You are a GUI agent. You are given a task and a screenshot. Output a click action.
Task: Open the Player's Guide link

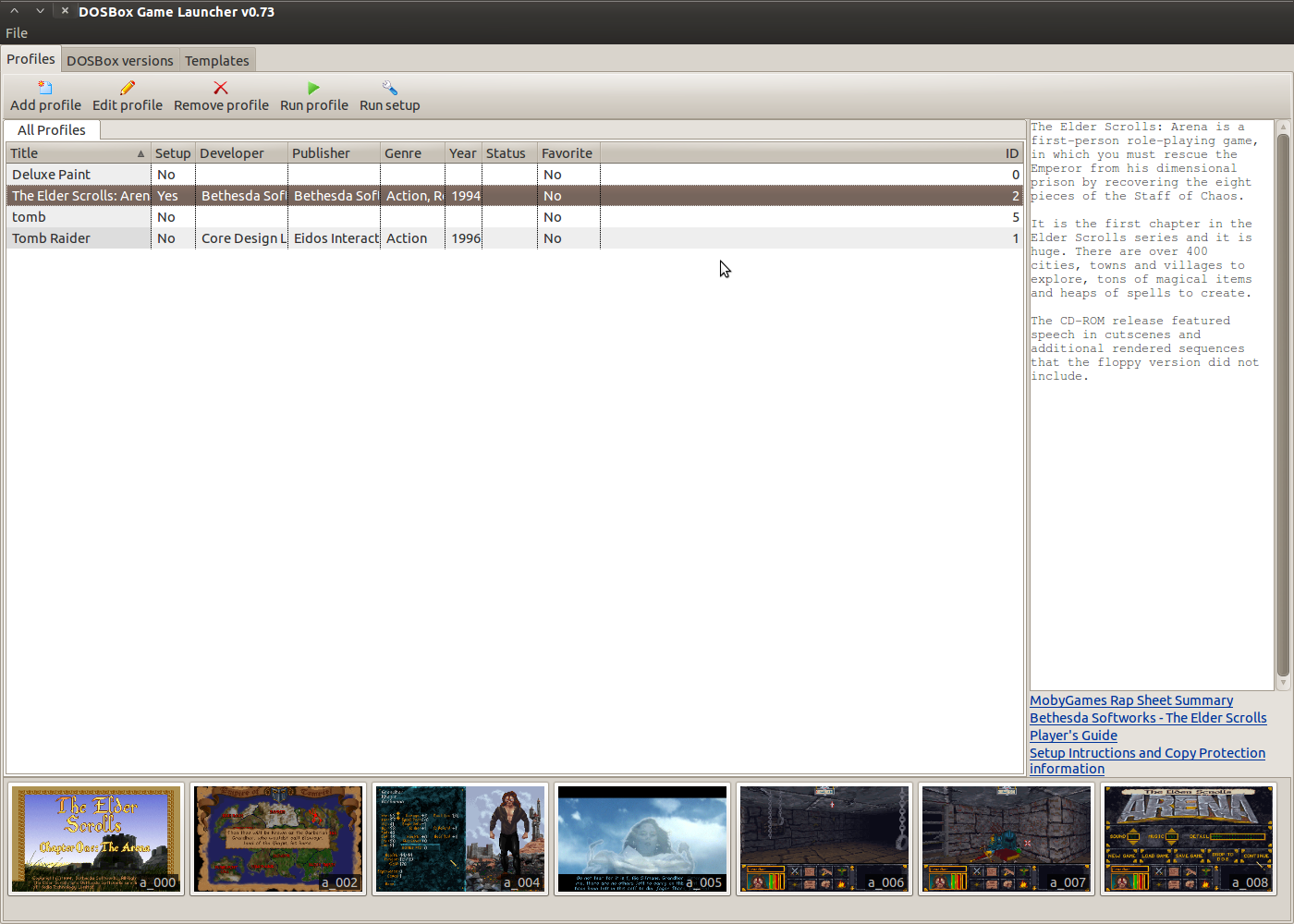point(1073,736)
